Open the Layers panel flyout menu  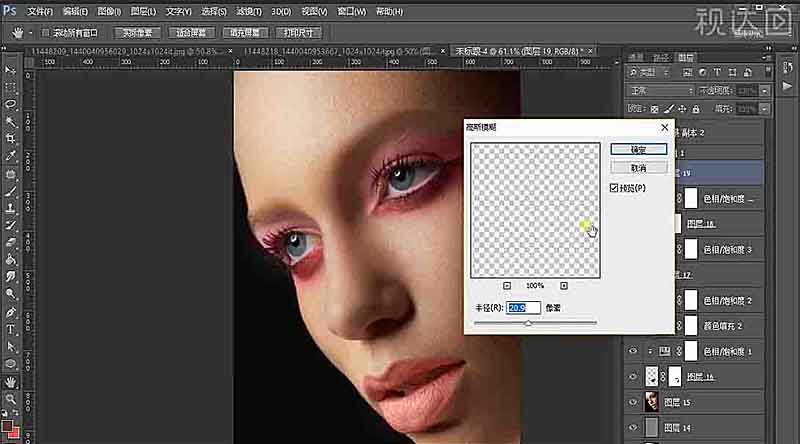(766, 58)
